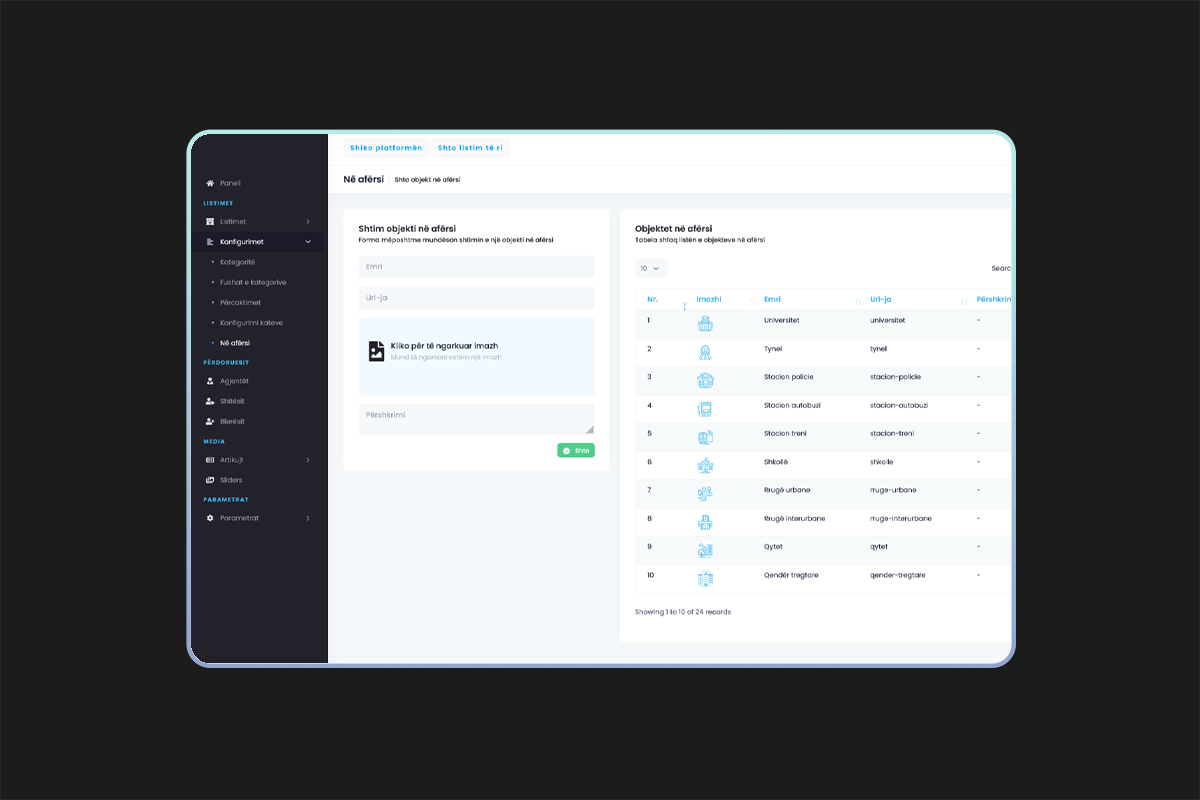The width and height of the screenshot is (1200, 800).
Task: Click the Shto listim të ri button
Action: pyautogui.click(x=471, y=148)
